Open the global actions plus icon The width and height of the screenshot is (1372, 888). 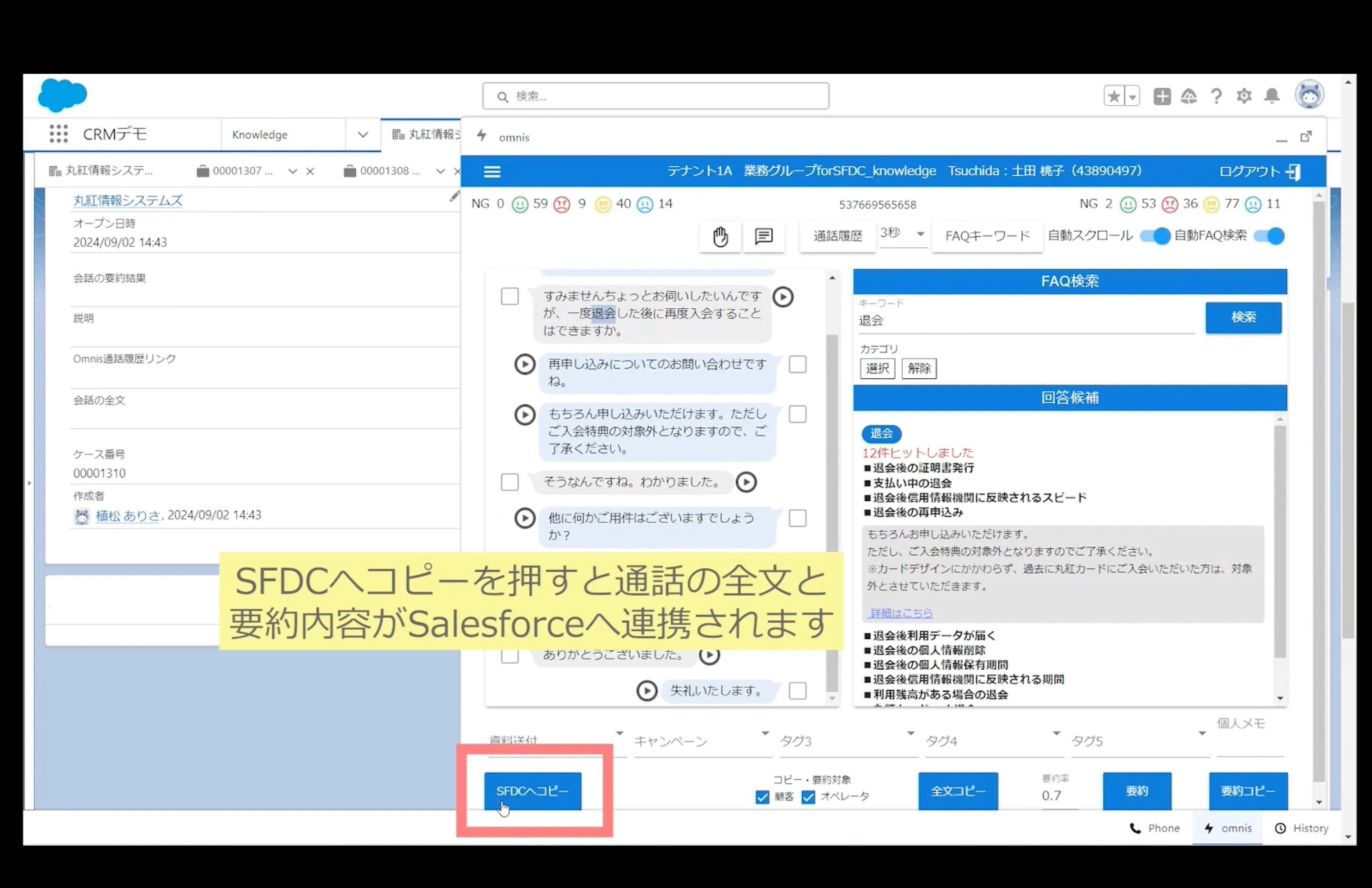point(1161,96)
